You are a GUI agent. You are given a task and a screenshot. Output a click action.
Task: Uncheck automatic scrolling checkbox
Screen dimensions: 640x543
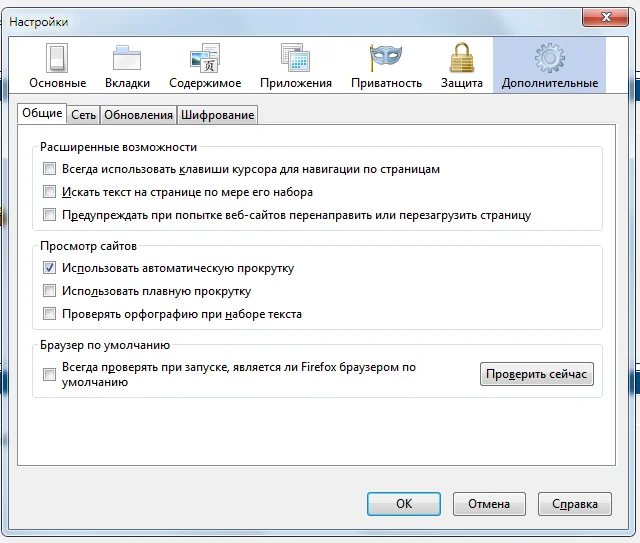coord(50,269)
